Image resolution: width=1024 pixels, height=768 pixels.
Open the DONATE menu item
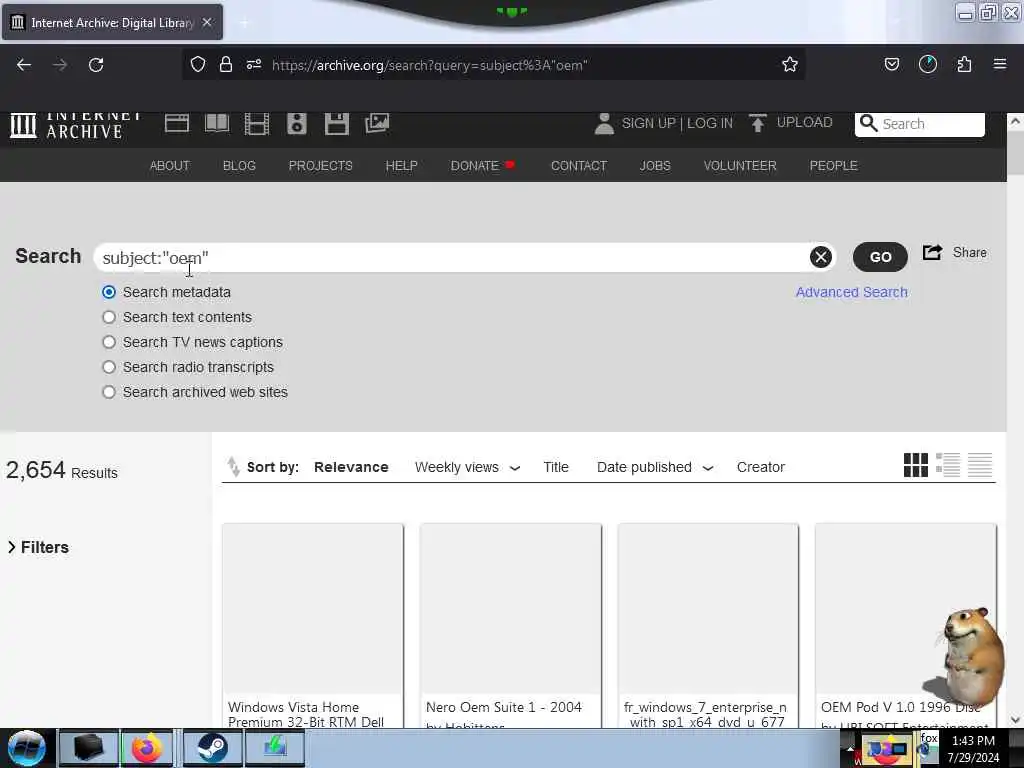coord(483,166)
